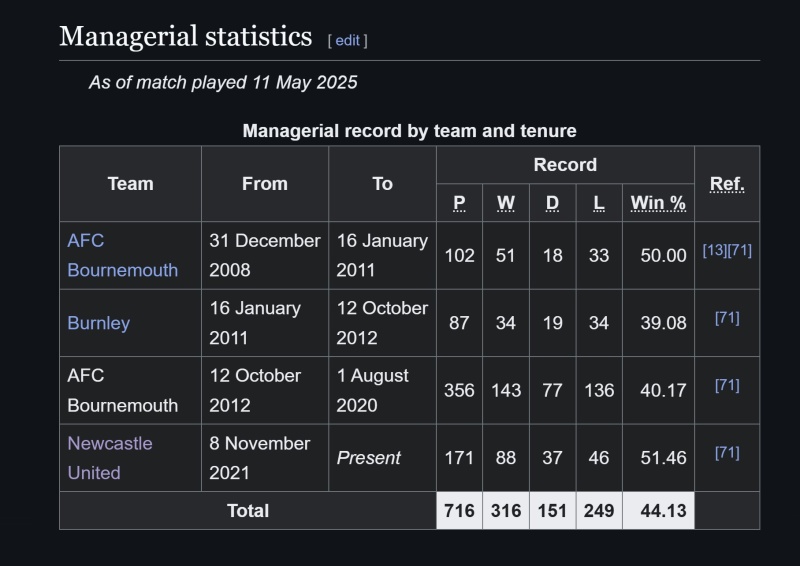
Task: Click the '87' games played cell
Action: tap(459, 323)
